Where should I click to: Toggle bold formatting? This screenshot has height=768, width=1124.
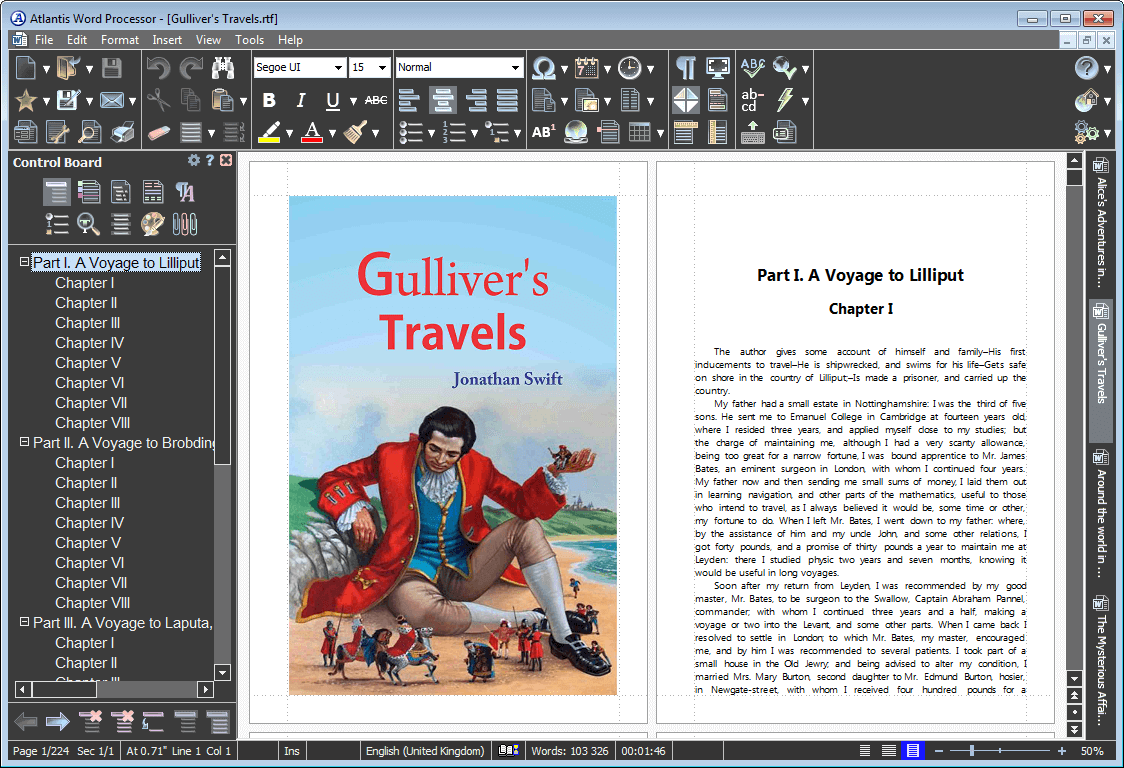[268, 100]
